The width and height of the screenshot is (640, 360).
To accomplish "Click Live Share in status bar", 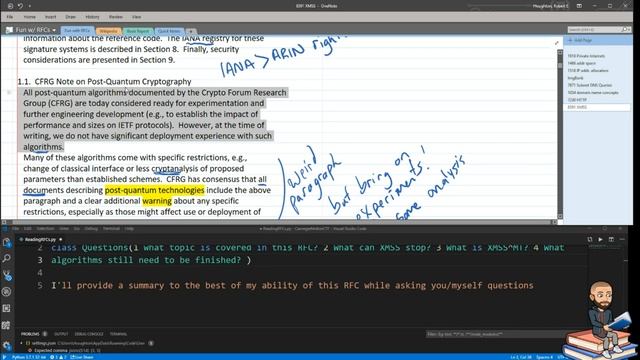I will pos(82,357).
